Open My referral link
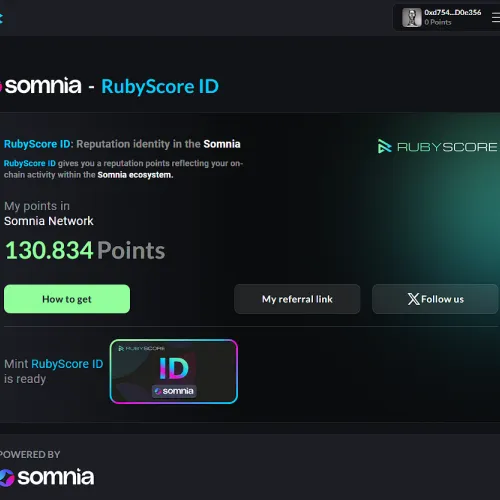This screenshot has width=500, height=500. pos(297,299)
